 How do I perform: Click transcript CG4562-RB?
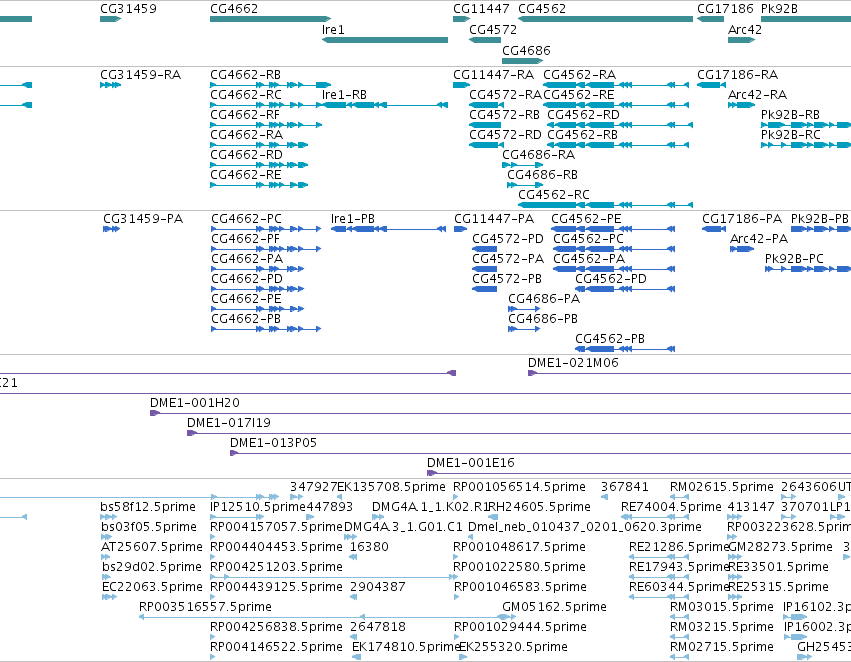coord(618,145)
